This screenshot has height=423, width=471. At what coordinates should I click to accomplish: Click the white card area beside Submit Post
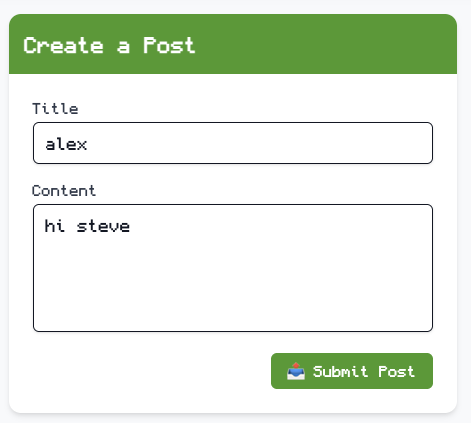click(x=150, y=371)
